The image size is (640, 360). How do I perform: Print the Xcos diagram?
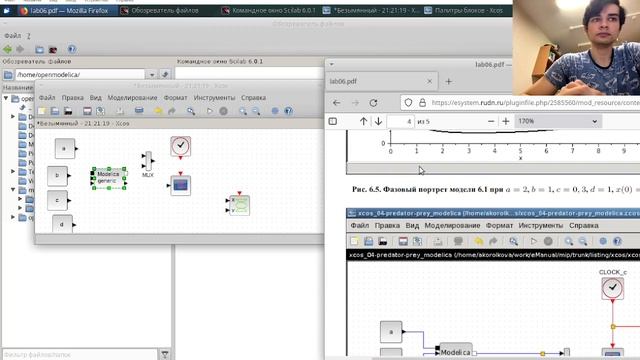point(139,111)
